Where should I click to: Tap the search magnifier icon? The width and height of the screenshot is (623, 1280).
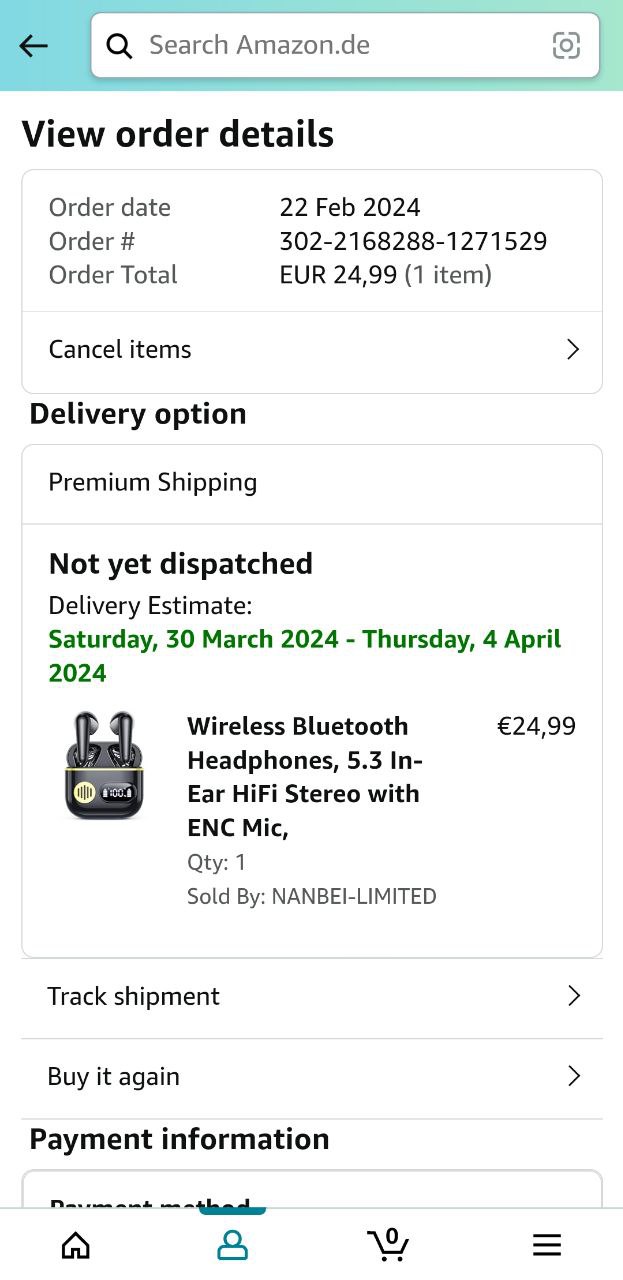coord(120,46)
